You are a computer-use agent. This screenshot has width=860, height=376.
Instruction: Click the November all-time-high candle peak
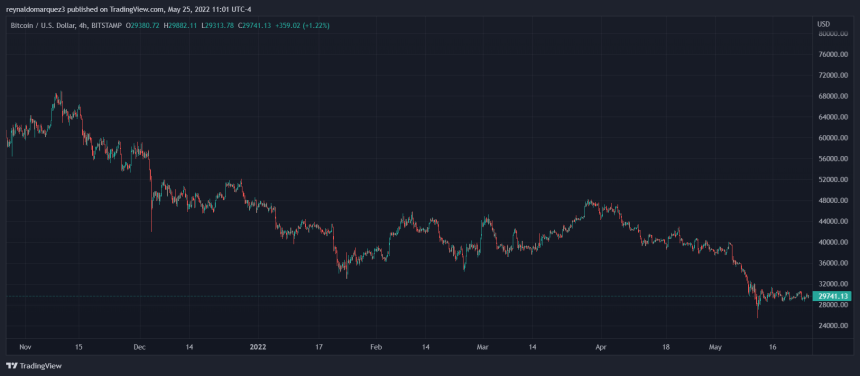pos(61,93)
